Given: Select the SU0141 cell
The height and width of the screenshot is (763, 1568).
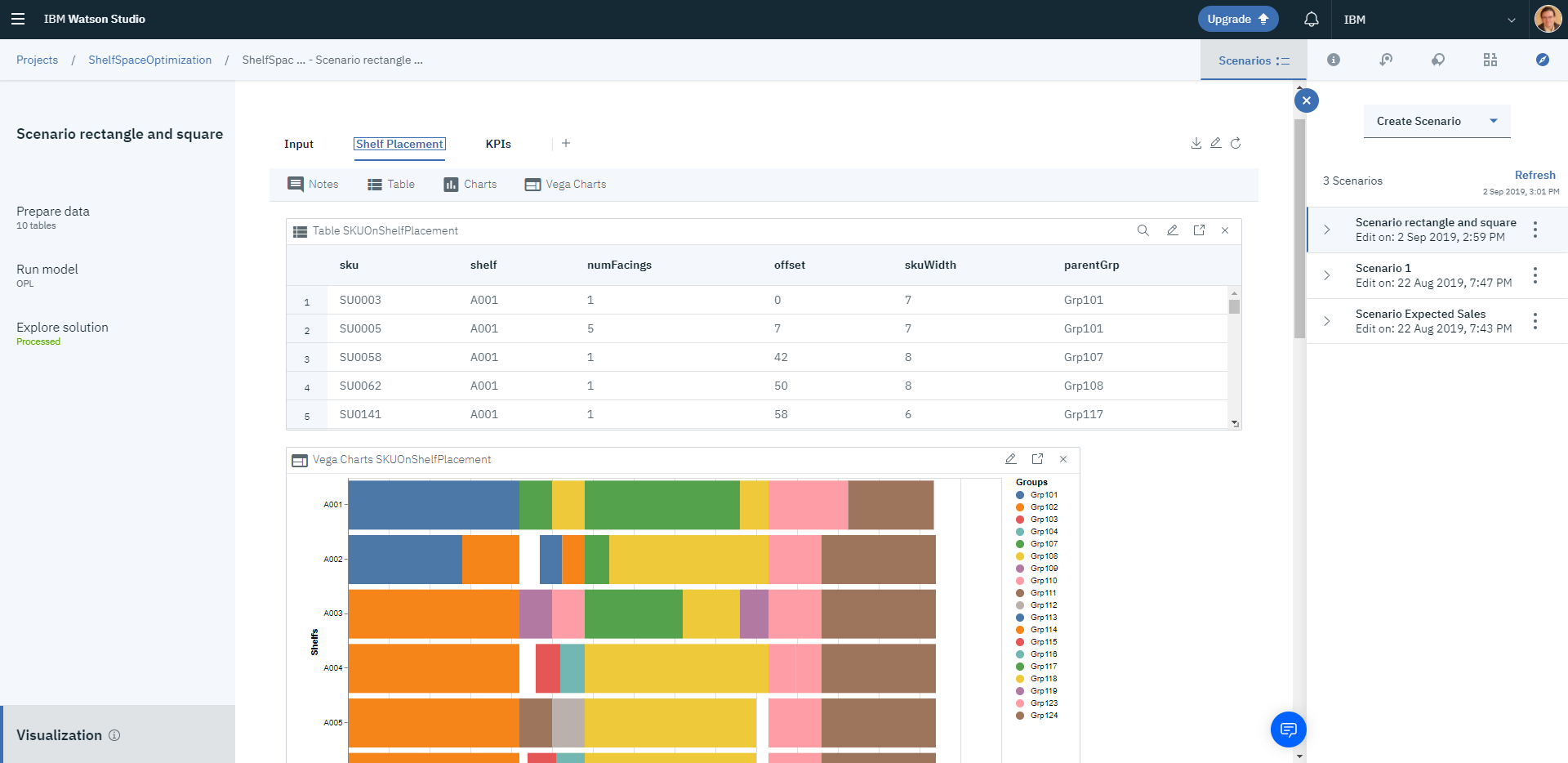Looking at the screenshot, I should pos(360,414).
